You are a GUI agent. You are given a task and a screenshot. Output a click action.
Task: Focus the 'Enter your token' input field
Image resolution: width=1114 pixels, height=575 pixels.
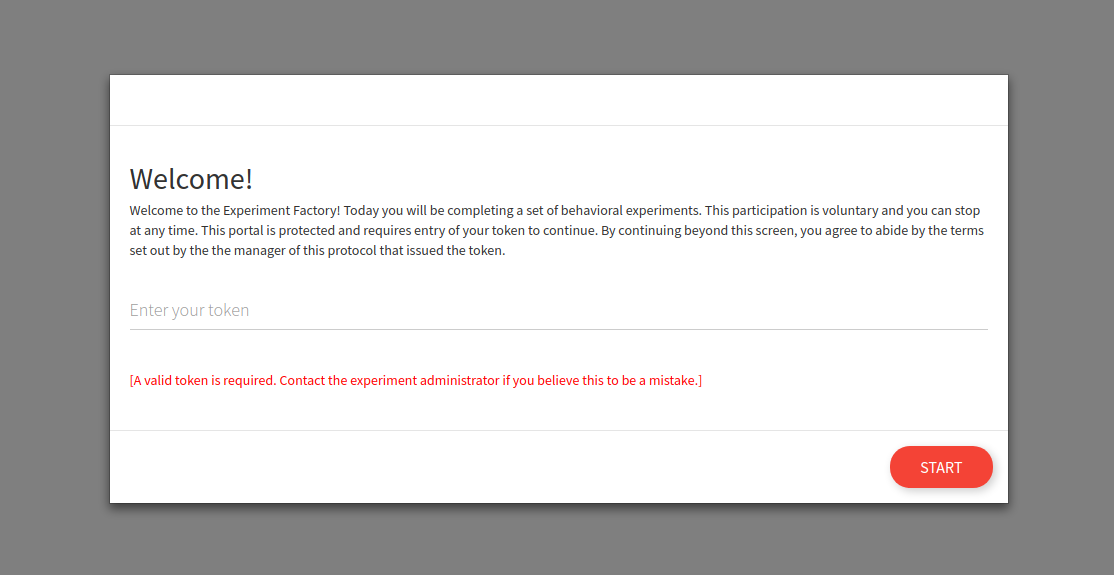558,311
